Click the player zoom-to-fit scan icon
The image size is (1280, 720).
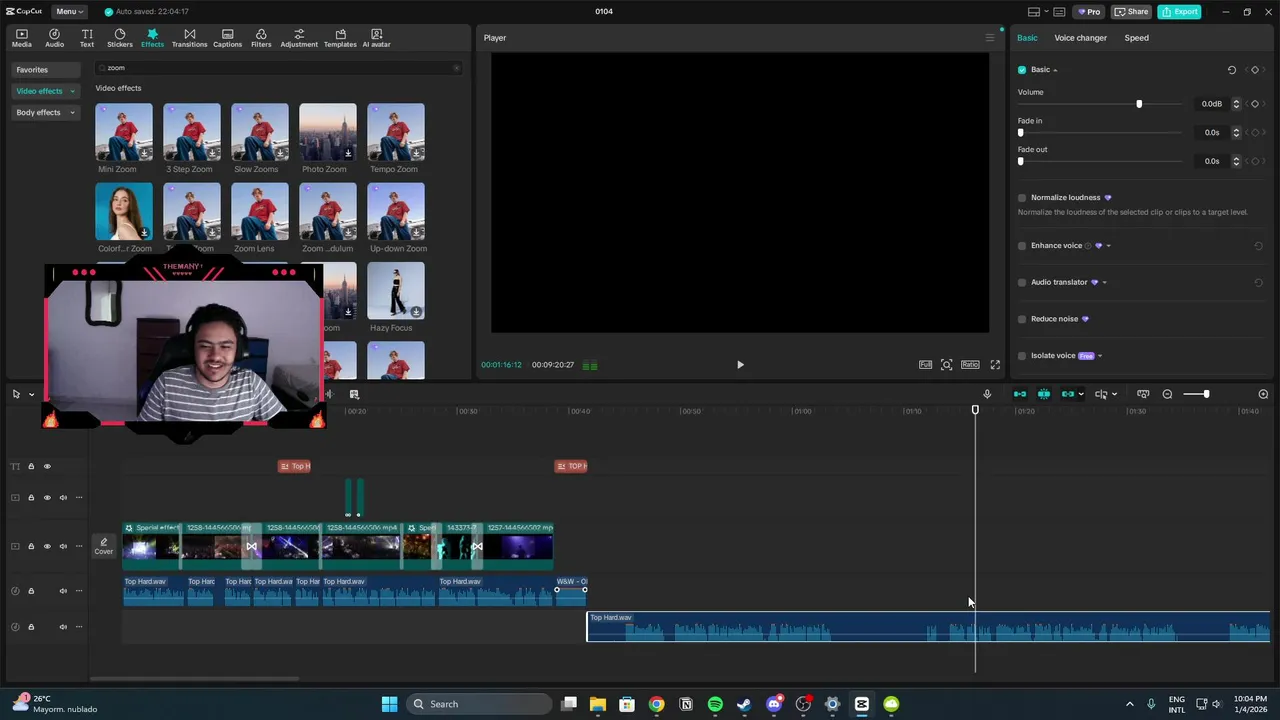coord(946,365)
